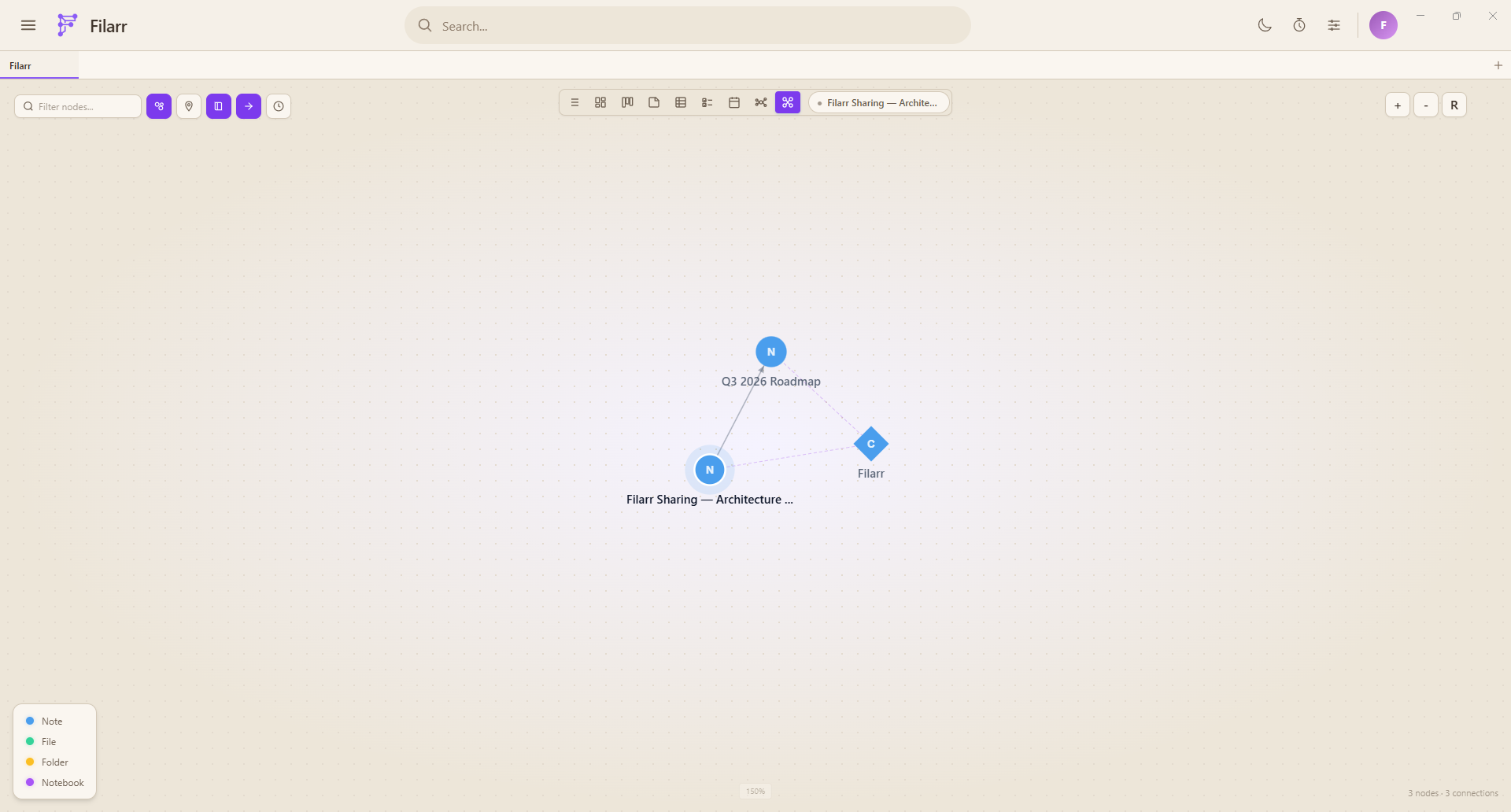Switch to checklist tasks view
The image size is (1511, 812).
click(707, 102)
